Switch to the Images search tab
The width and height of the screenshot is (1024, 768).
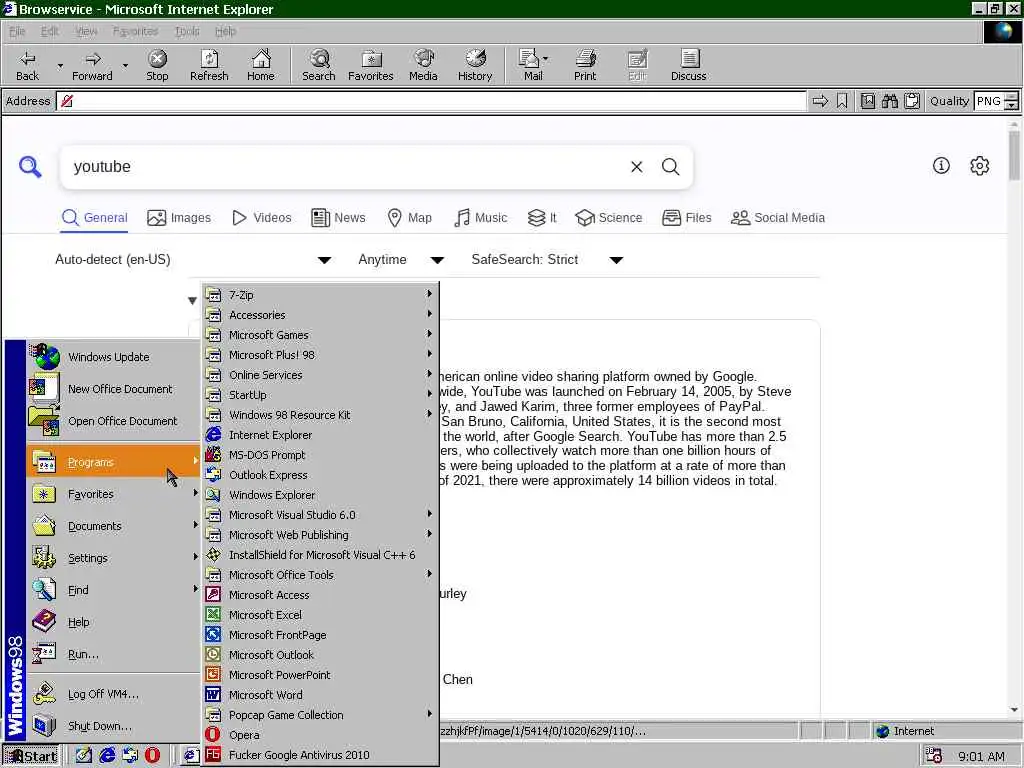pyautogui.click(x=179, y=217)
